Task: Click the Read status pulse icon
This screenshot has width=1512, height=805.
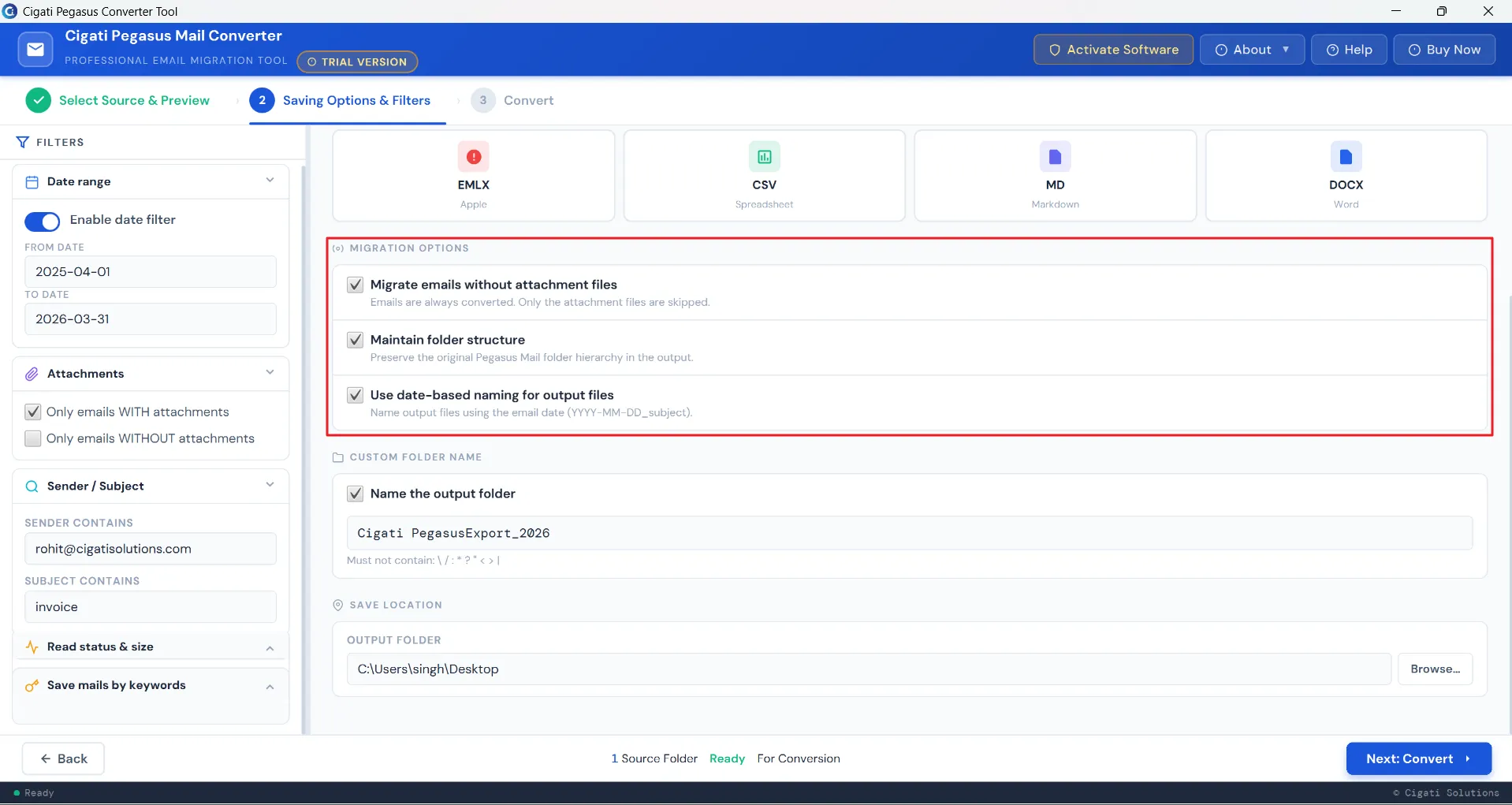Action: point(32,647)
